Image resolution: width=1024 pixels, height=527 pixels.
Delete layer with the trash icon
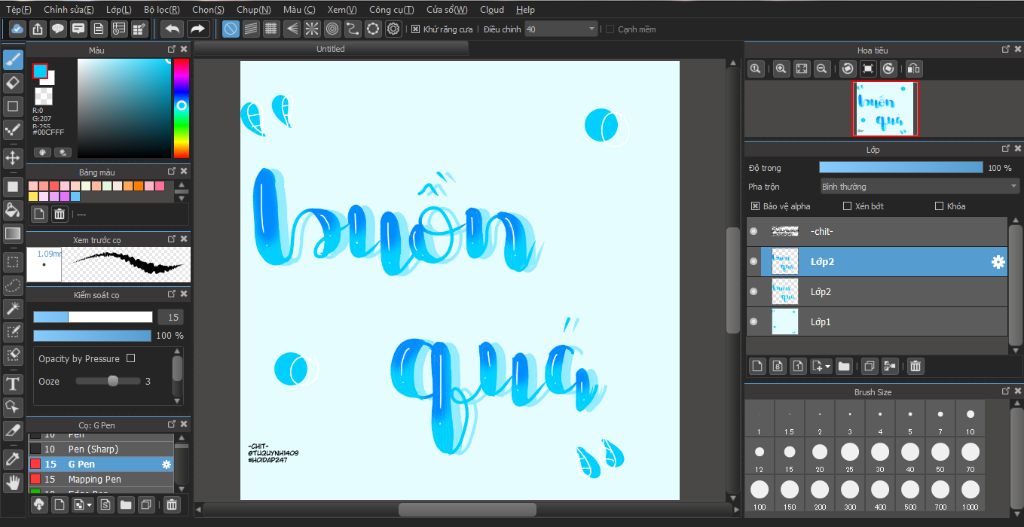point(916,366)
